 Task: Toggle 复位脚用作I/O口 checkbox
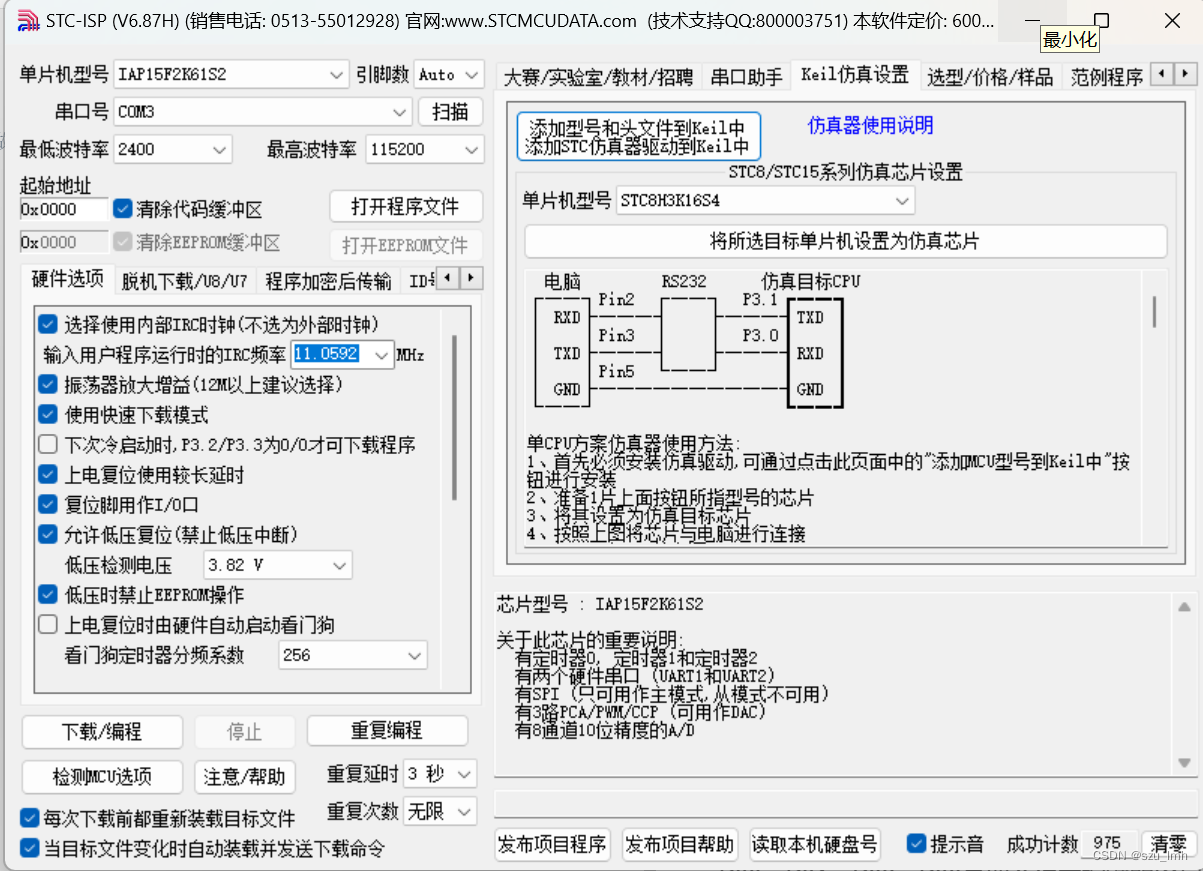pos(48,504)
